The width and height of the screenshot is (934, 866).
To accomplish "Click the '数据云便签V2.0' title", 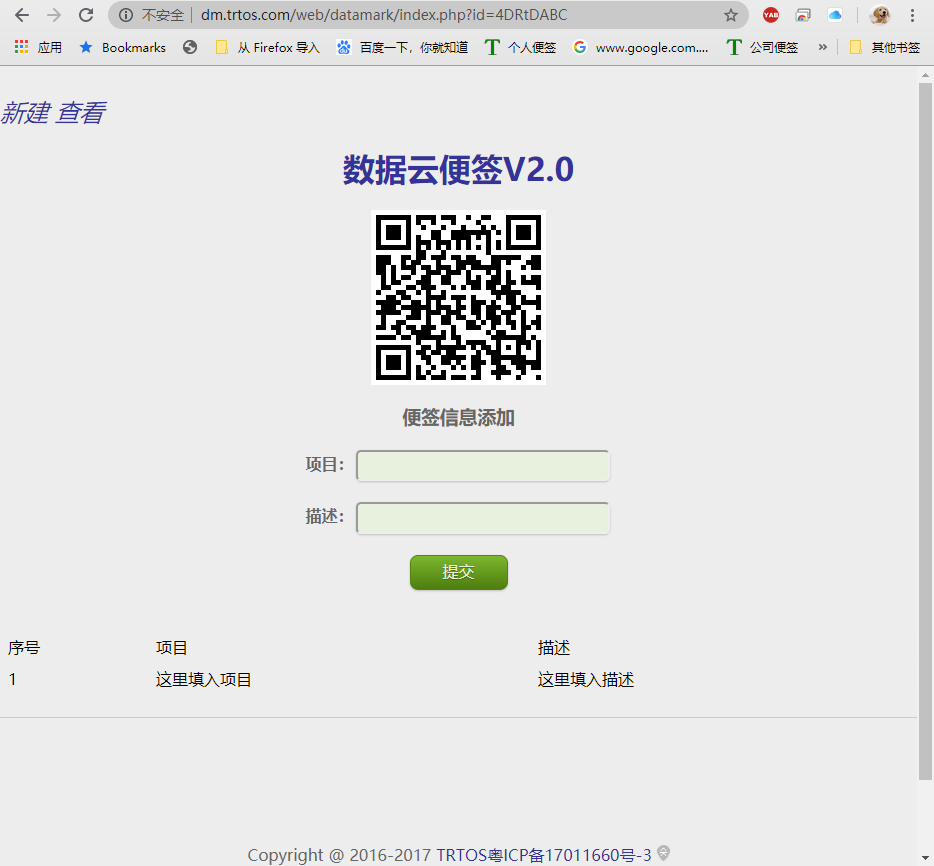I will pos(458,170).
